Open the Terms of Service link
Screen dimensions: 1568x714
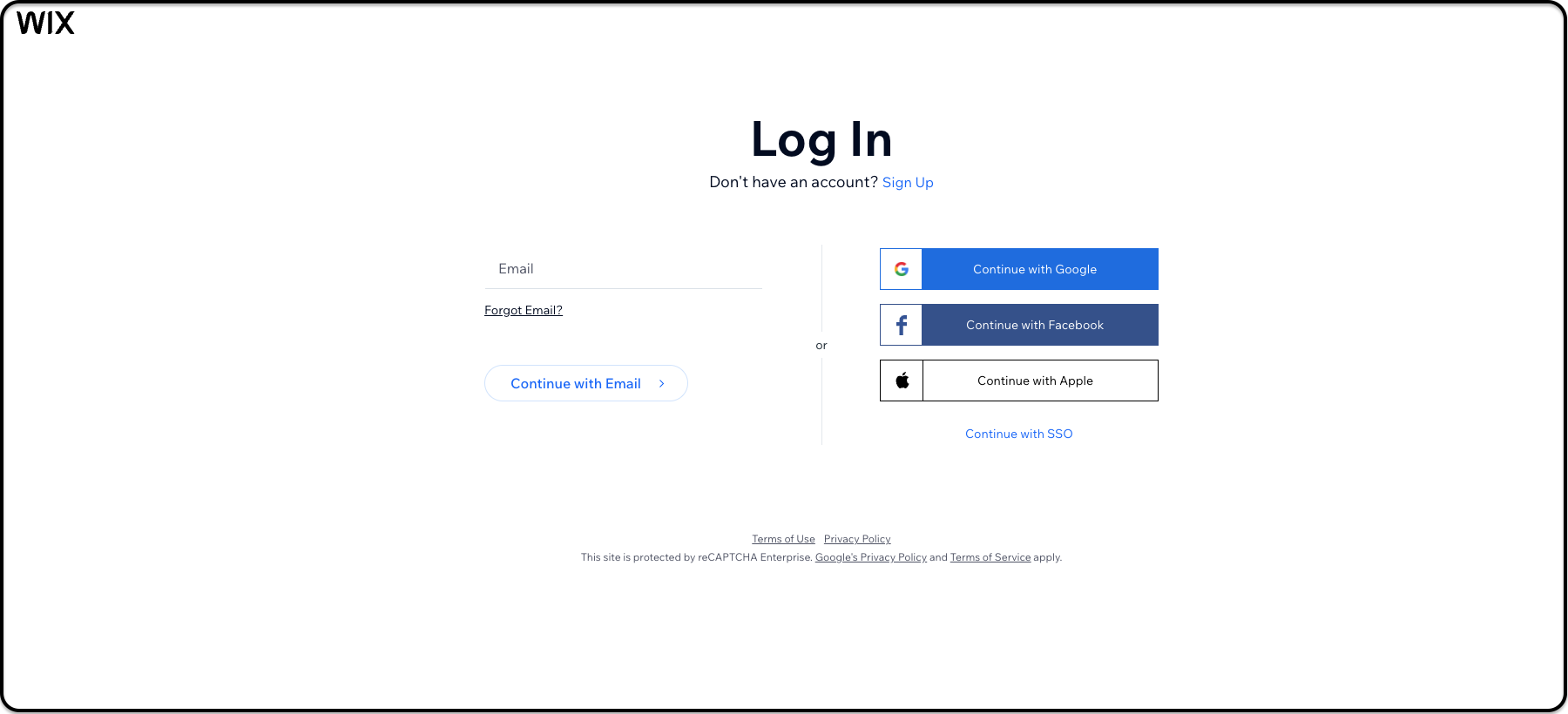coord(990,557)
